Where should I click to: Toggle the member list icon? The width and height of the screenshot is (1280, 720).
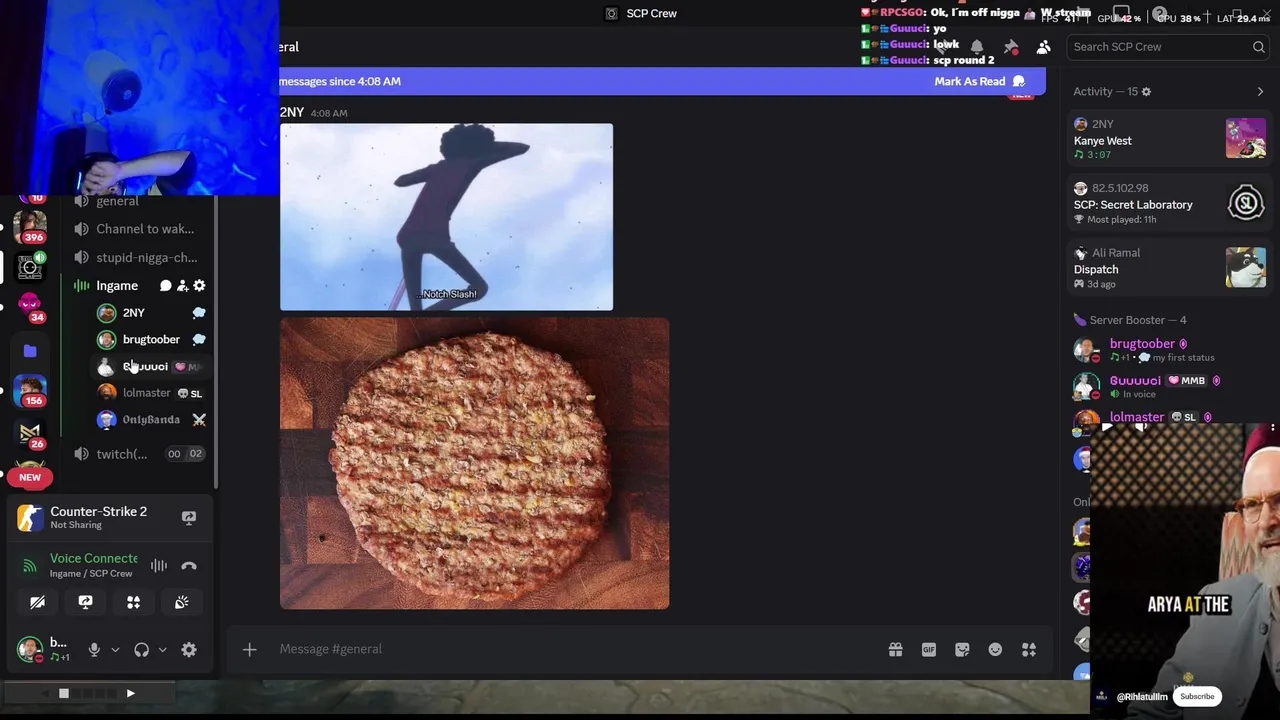(x=1044, y=47)
